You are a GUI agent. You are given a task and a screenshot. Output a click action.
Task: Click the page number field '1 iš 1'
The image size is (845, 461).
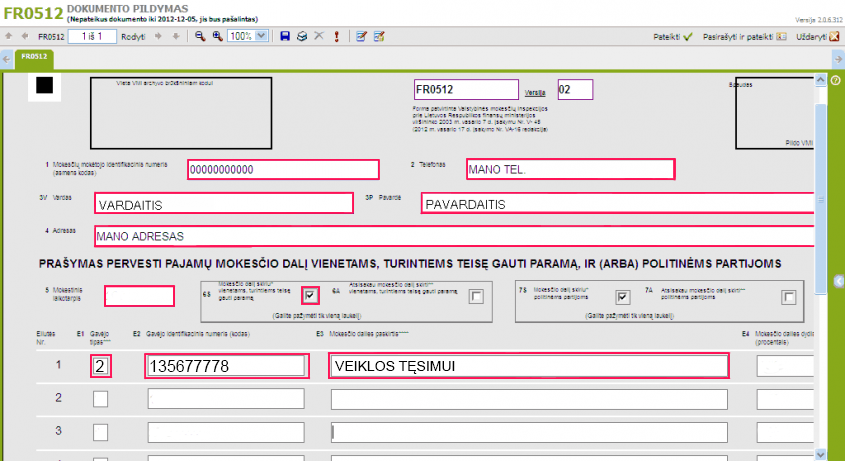click(92, 36)
